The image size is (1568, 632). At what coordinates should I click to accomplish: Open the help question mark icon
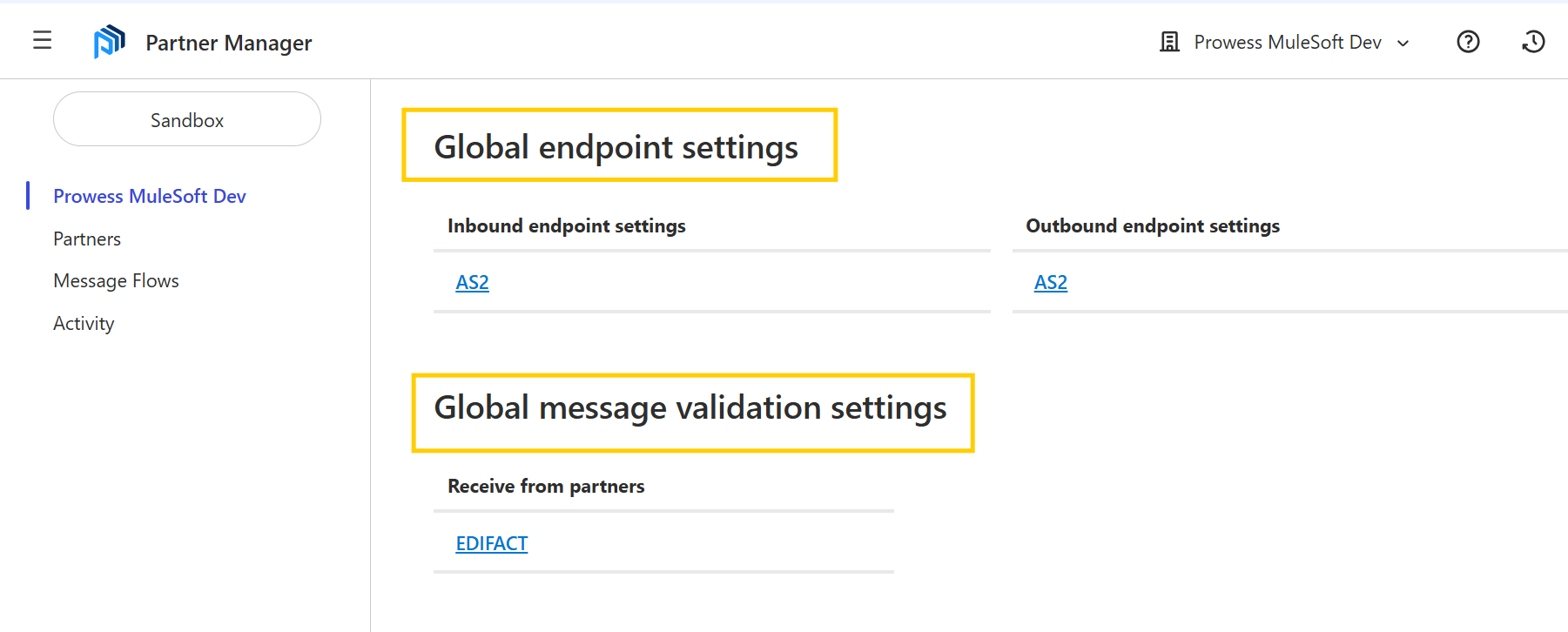click(x=1468, y=42)
